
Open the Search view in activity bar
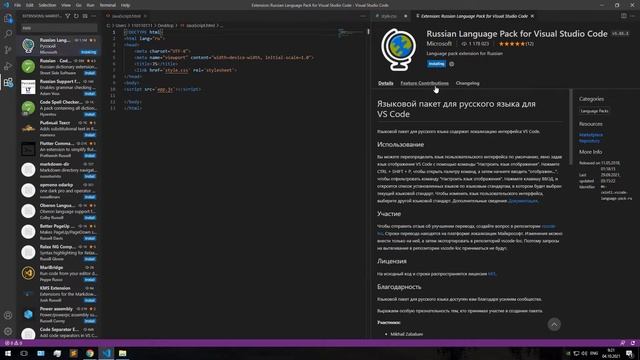8,34
